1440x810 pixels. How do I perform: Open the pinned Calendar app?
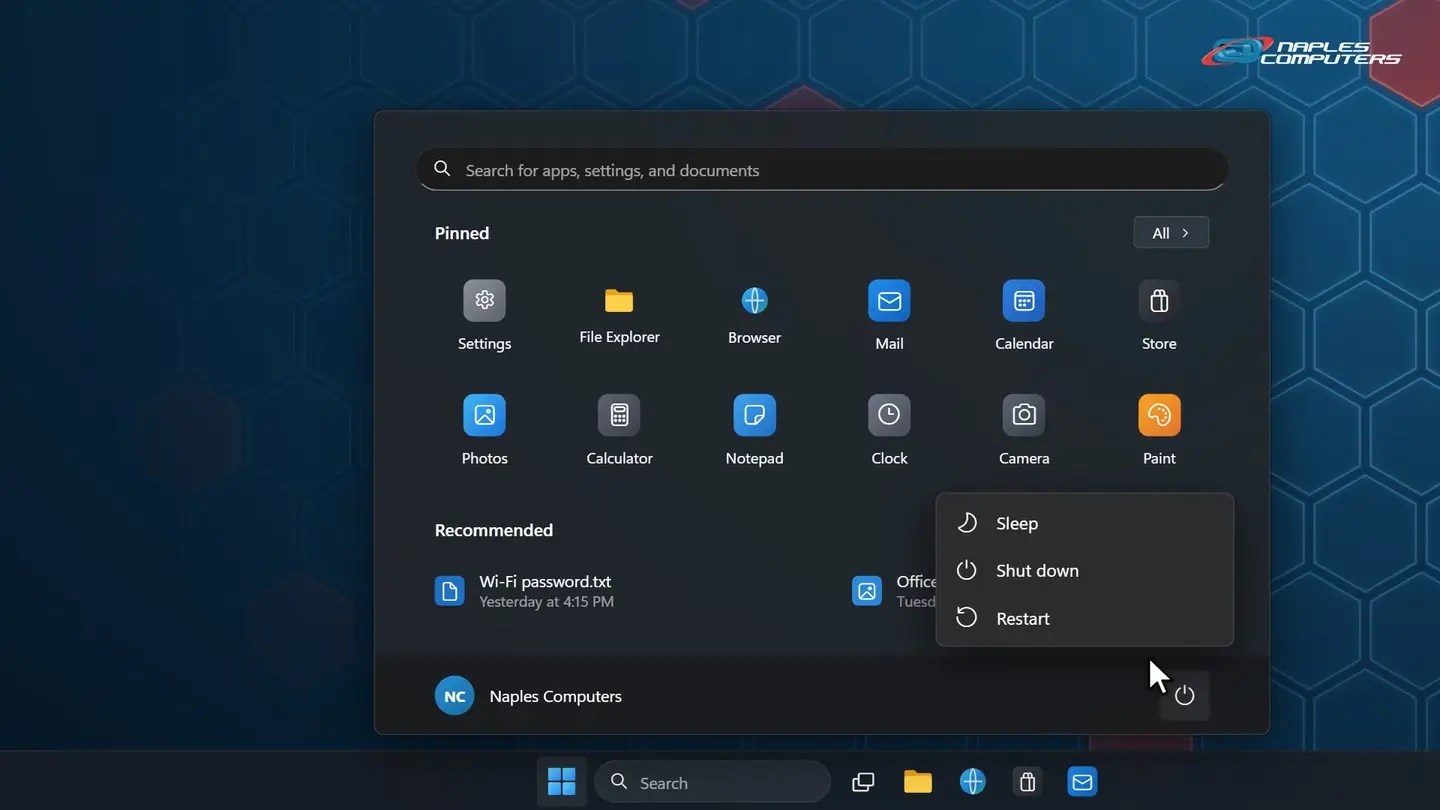click(1024, 316)
